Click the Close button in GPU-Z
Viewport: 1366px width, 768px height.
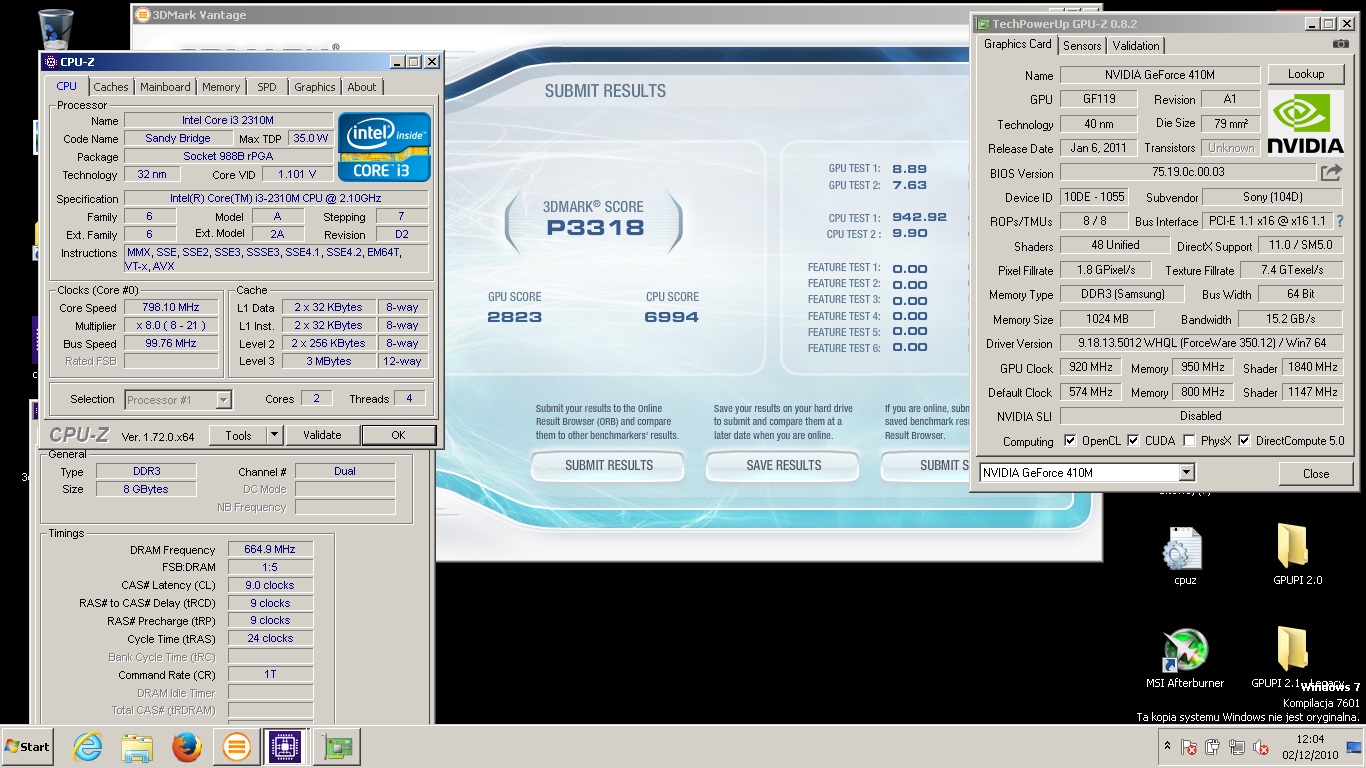[x=1316, y=474]
